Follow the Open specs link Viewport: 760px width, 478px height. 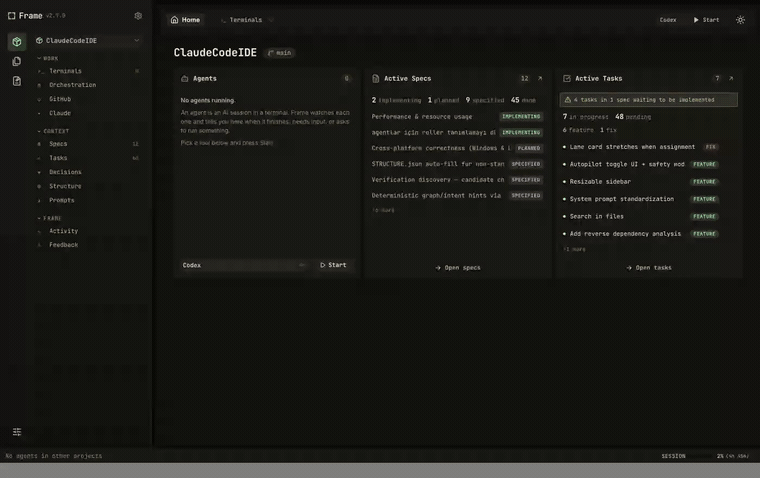pyautogui.click(x=458, y=268)
